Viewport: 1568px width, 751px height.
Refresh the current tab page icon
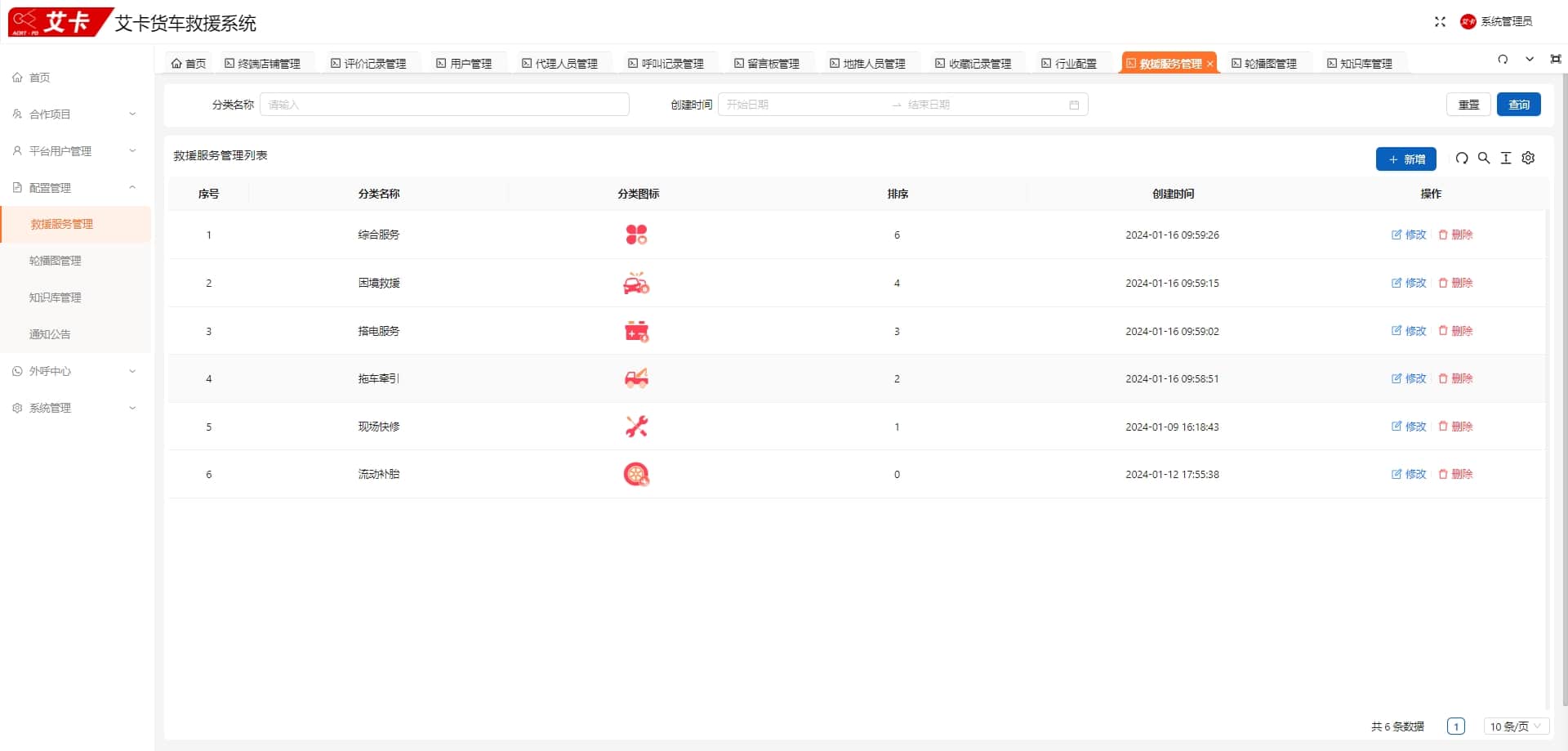1503,59
